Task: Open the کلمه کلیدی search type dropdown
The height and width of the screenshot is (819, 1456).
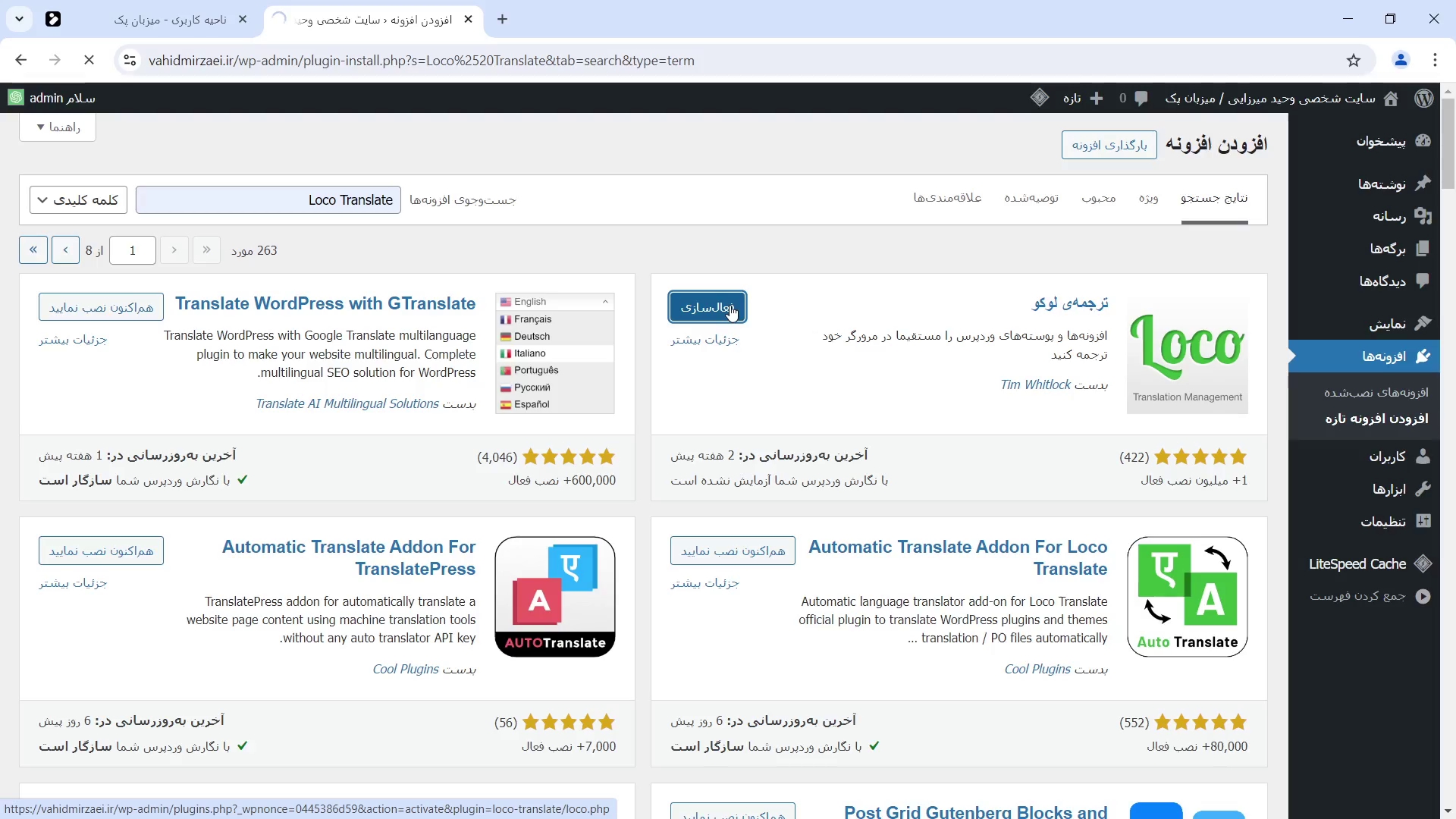Action: [79, 200]
